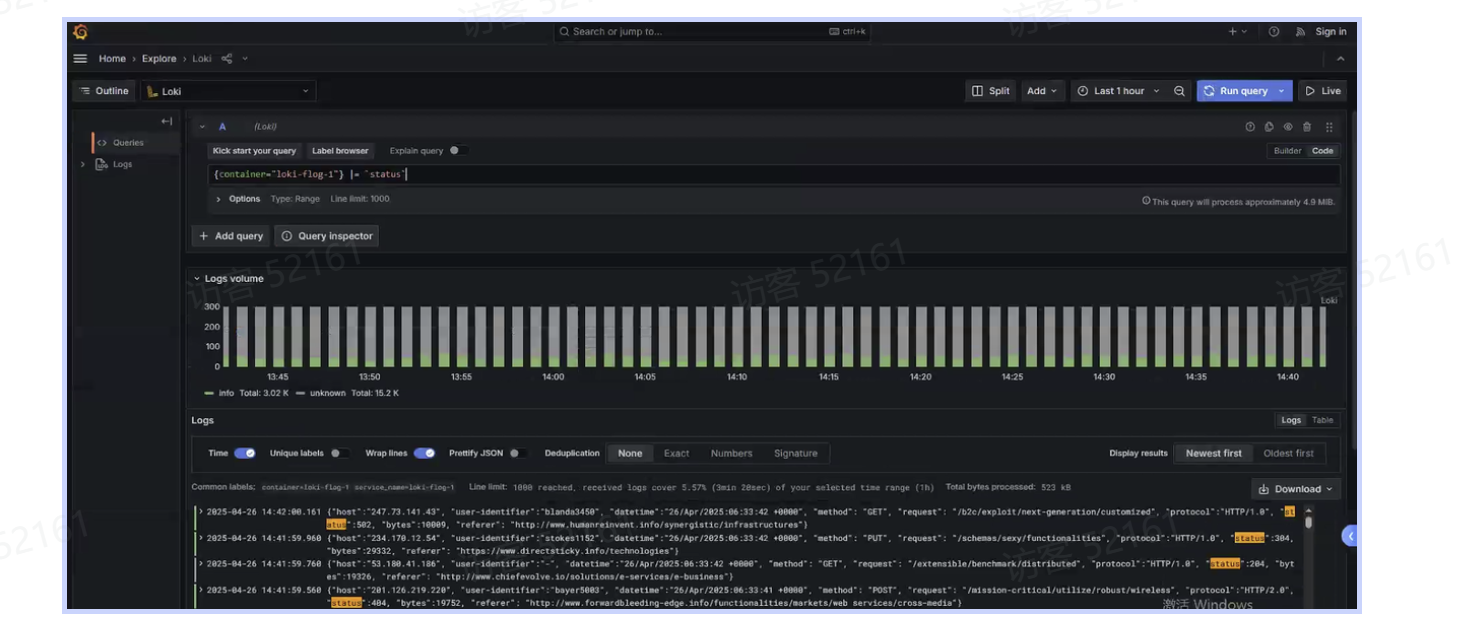
Task: Click the Grafana logo icon
Action: click(x=81, y=32)
